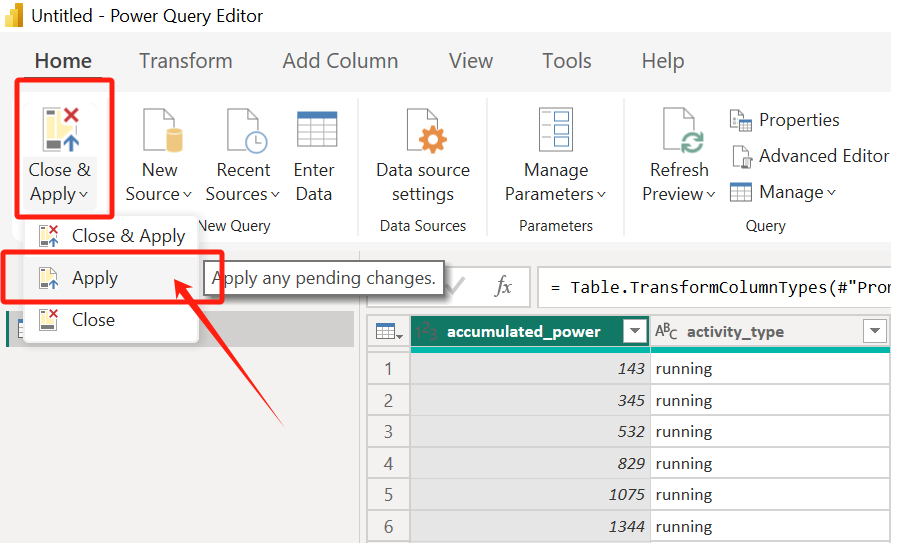Open the New Source icon
Image resolution: width=898 pixels, height=547 pixels.
coord(163,131)
